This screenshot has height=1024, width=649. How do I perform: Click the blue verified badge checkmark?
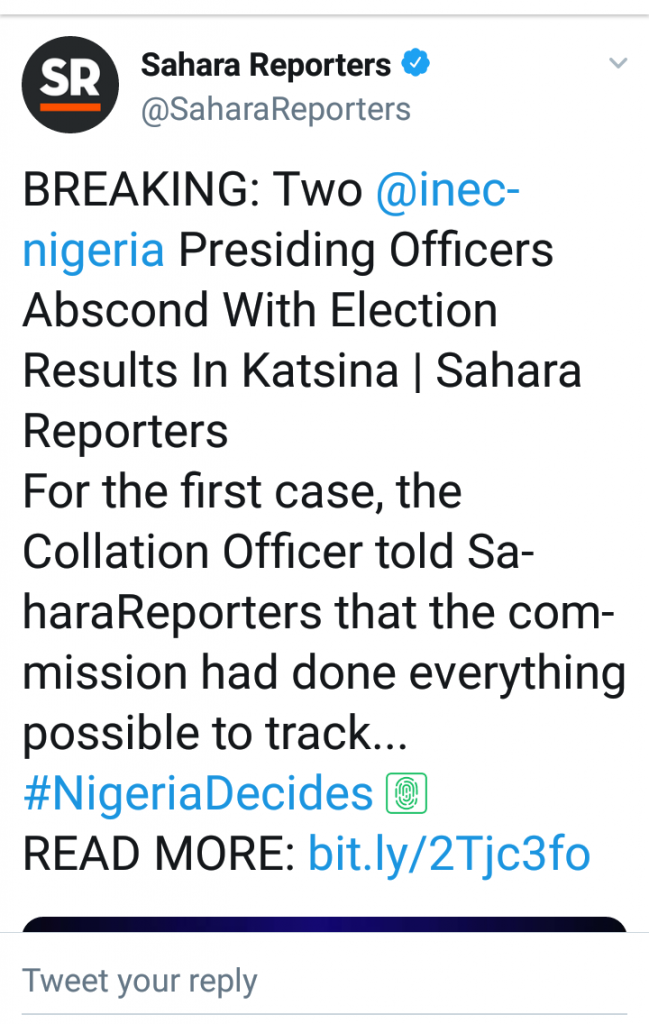click(x=414, y=65)
